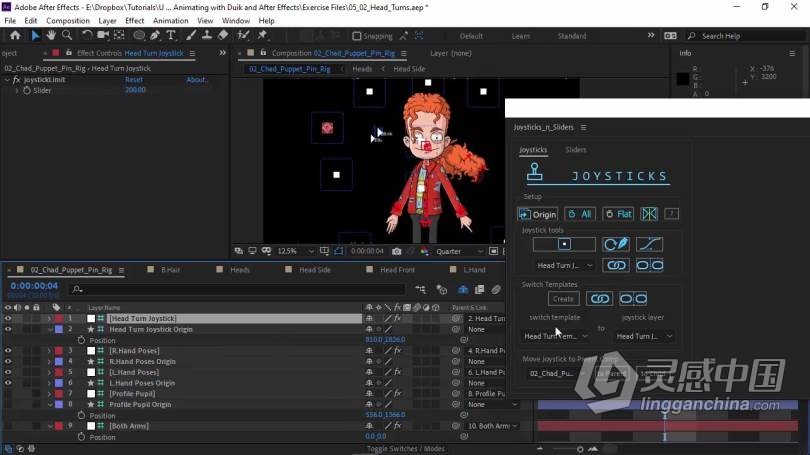Viewport: 810px width, 455px height.
Task: Toggle Position stopwatch under Head Turn Joystick Origin
Action: click(81, 340)
